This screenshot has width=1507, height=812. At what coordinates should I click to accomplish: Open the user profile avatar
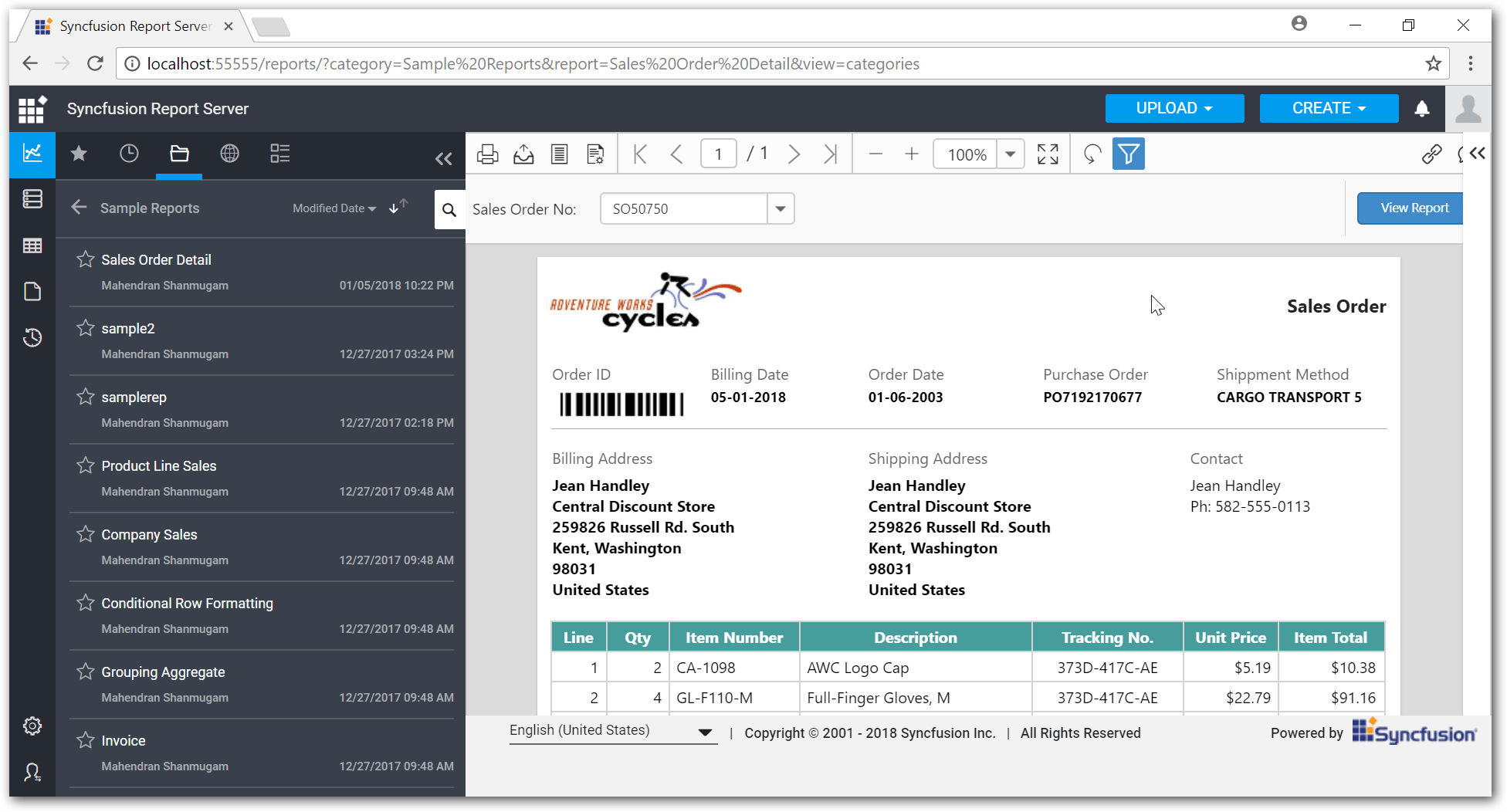pyautogui.click(x=1468, y=109)
